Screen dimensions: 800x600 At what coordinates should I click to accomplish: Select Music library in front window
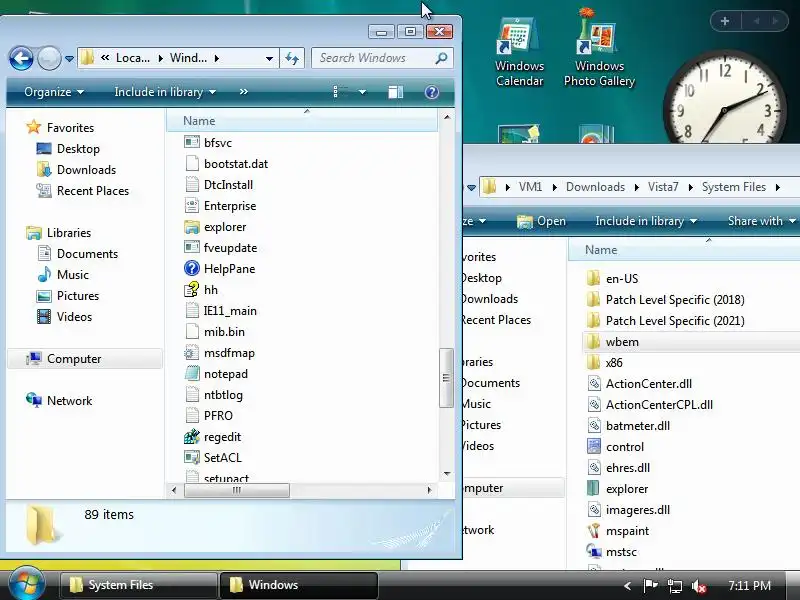point(72,274)
